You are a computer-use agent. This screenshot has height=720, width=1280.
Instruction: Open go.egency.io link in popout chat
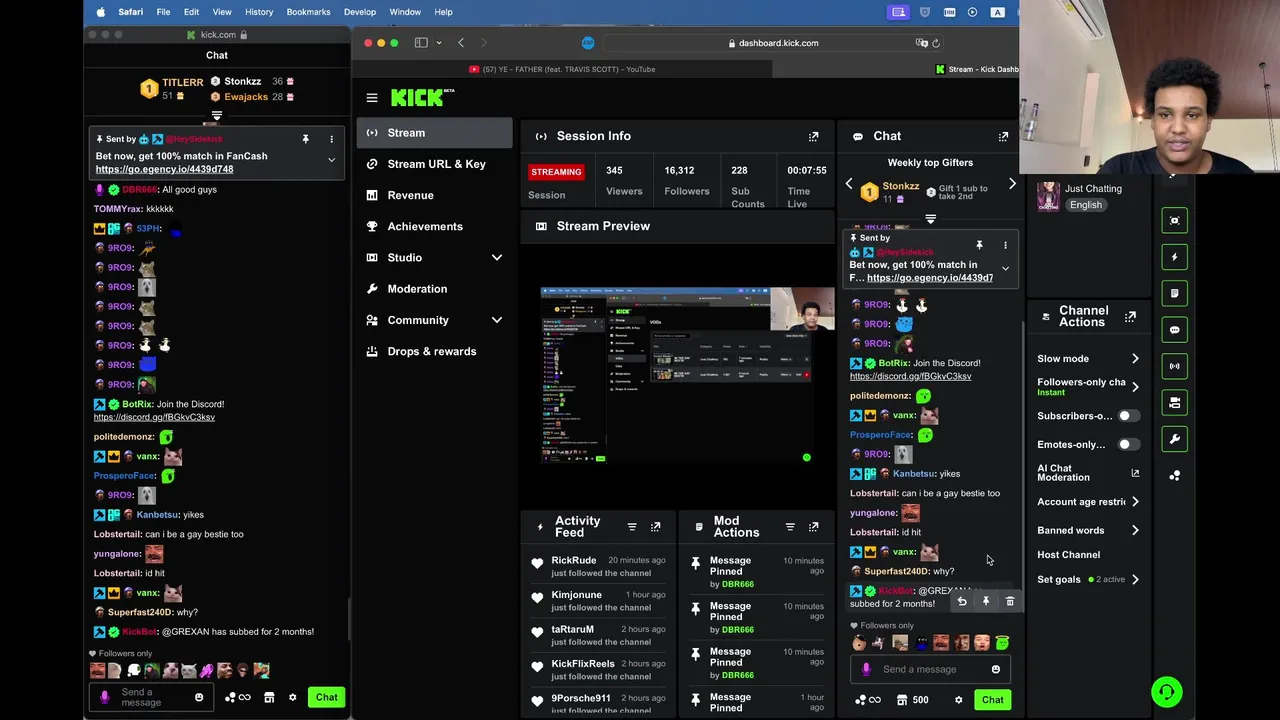(x=164, y=169)
